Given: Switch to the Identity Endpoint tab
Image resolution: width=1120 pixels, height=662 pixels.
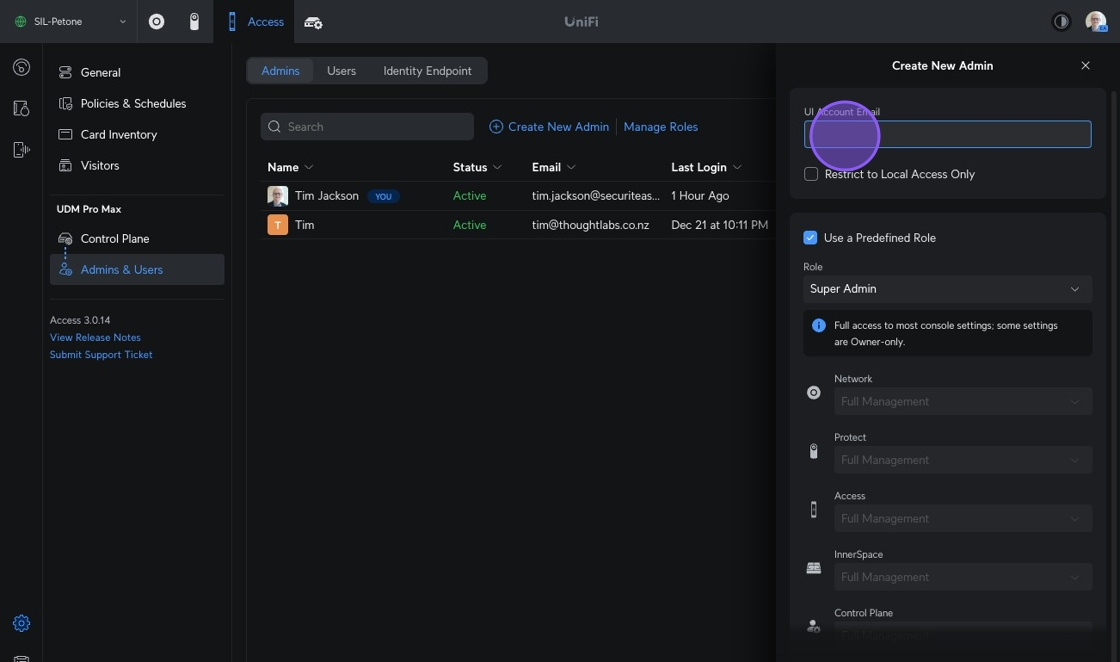Looking at the screenshot, I should tap(427, 71).
